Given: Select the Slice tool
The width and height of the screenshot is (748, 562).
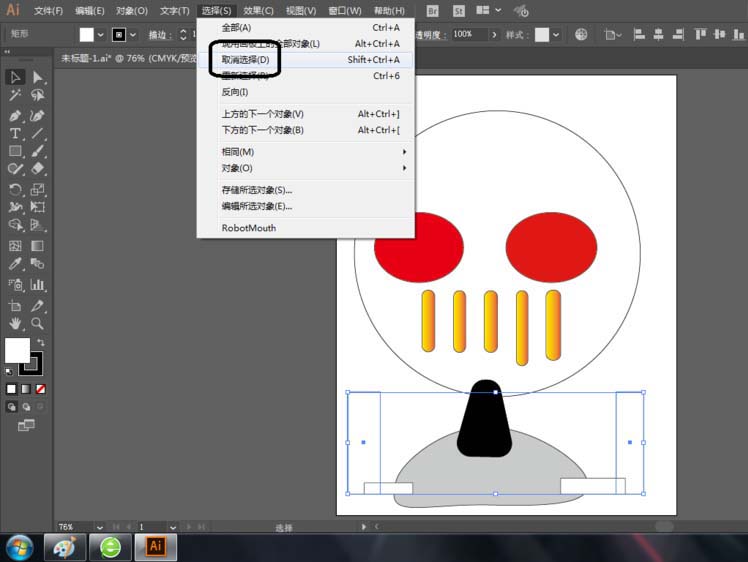Looking at the screenshot, I should coord(37,306).
